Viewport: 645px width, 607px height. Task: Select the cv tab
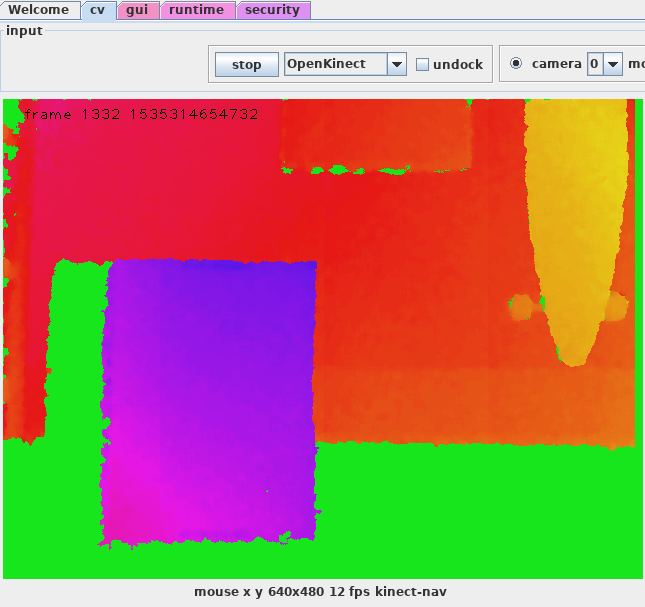coord(97,10)
